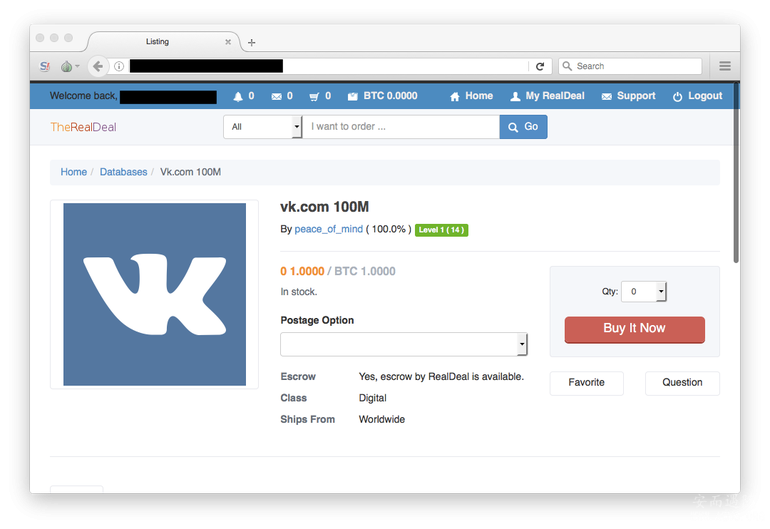770x529 pixels.
Task: Select the Listing browser tab
Action: click(x=162, y=42)
